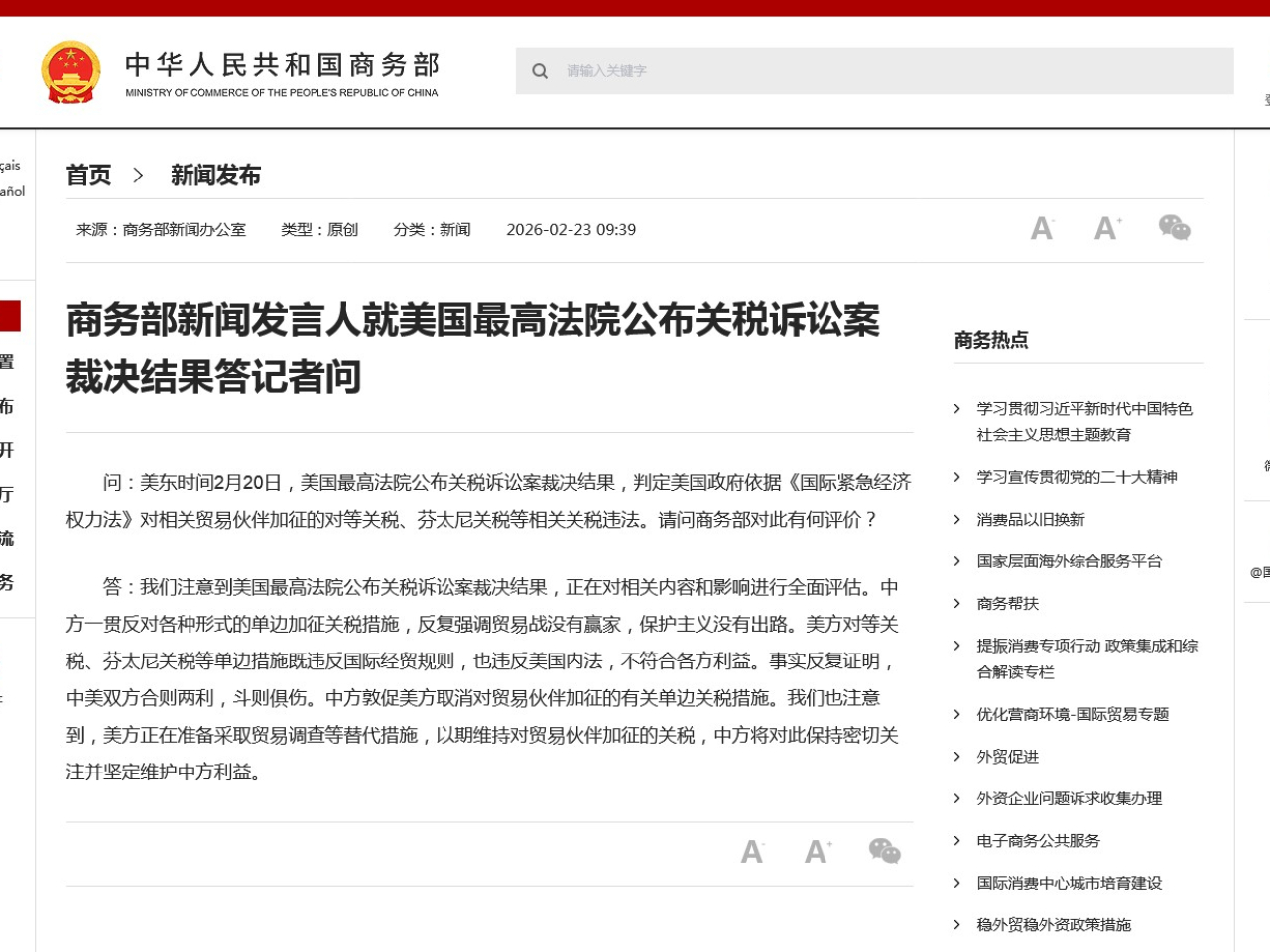This screenshot has width=1270, height=952.
Task: Switch language via the Español link
Action: (x=12, y=191)
